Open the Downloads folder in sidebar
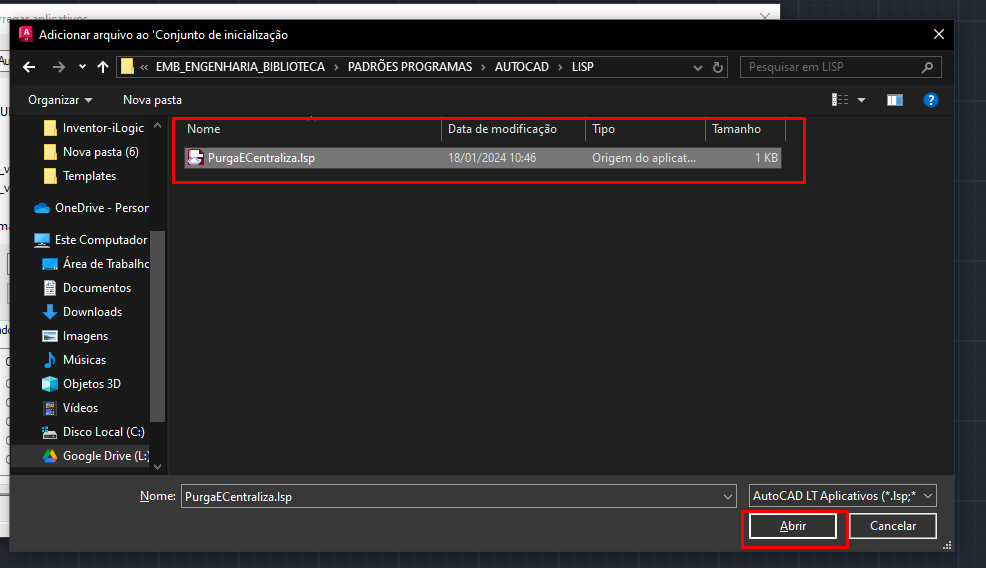This screenshot has width=986, height=568. tap(92, 312)
